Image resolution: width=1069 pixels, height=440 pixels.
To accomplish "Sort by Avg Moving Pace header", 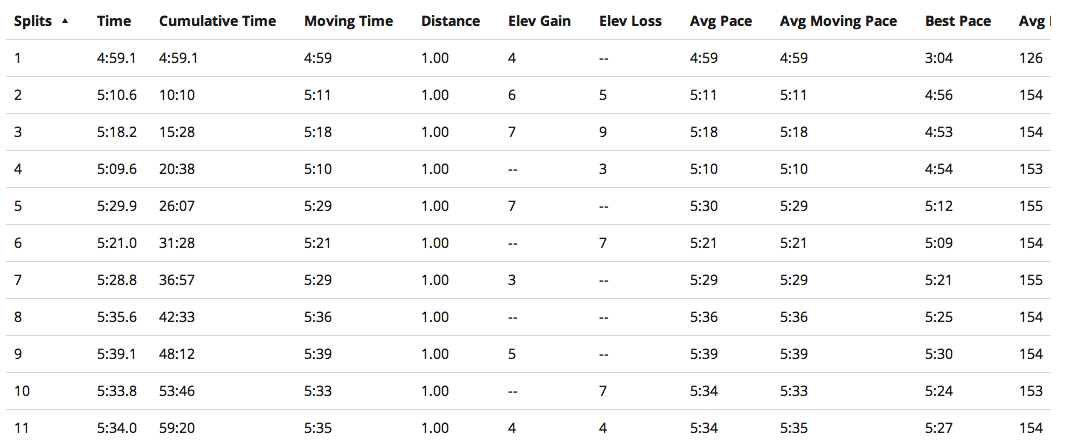I will click(838, 21).
